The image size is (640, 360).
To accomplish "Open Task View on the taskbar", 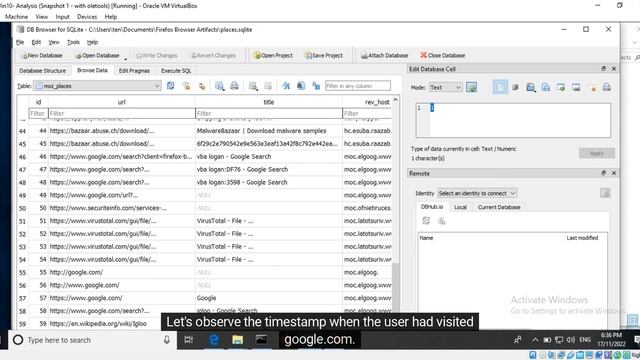I will [189, 340].
